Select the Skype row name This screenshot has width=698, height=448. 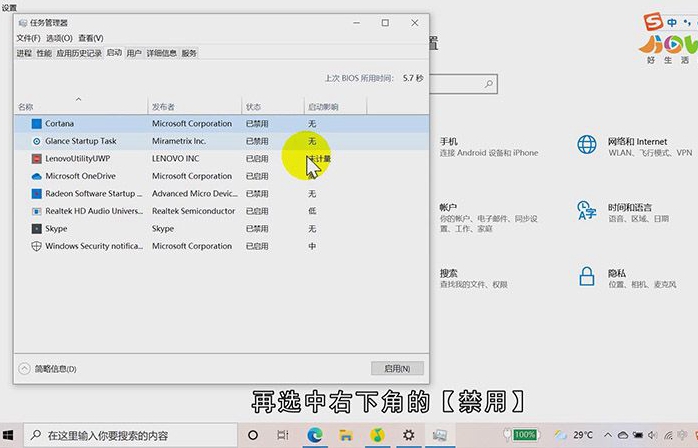coord(56,228)
